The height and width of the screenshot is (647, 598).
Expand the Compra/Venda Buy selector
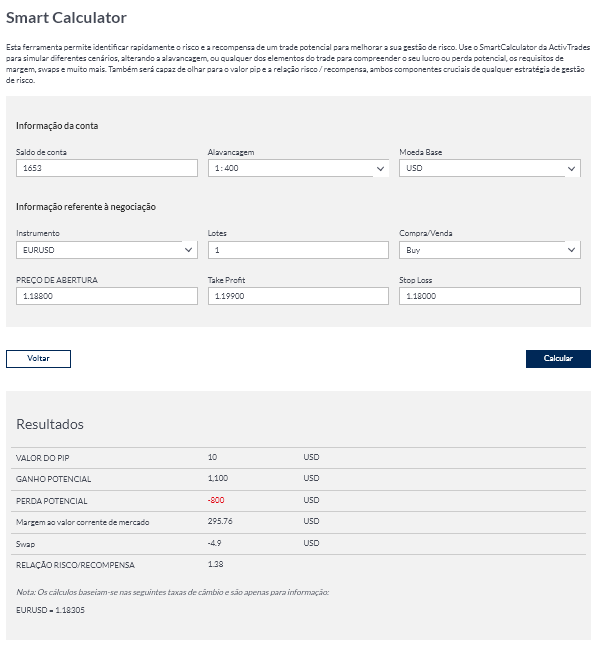point(489,250)
